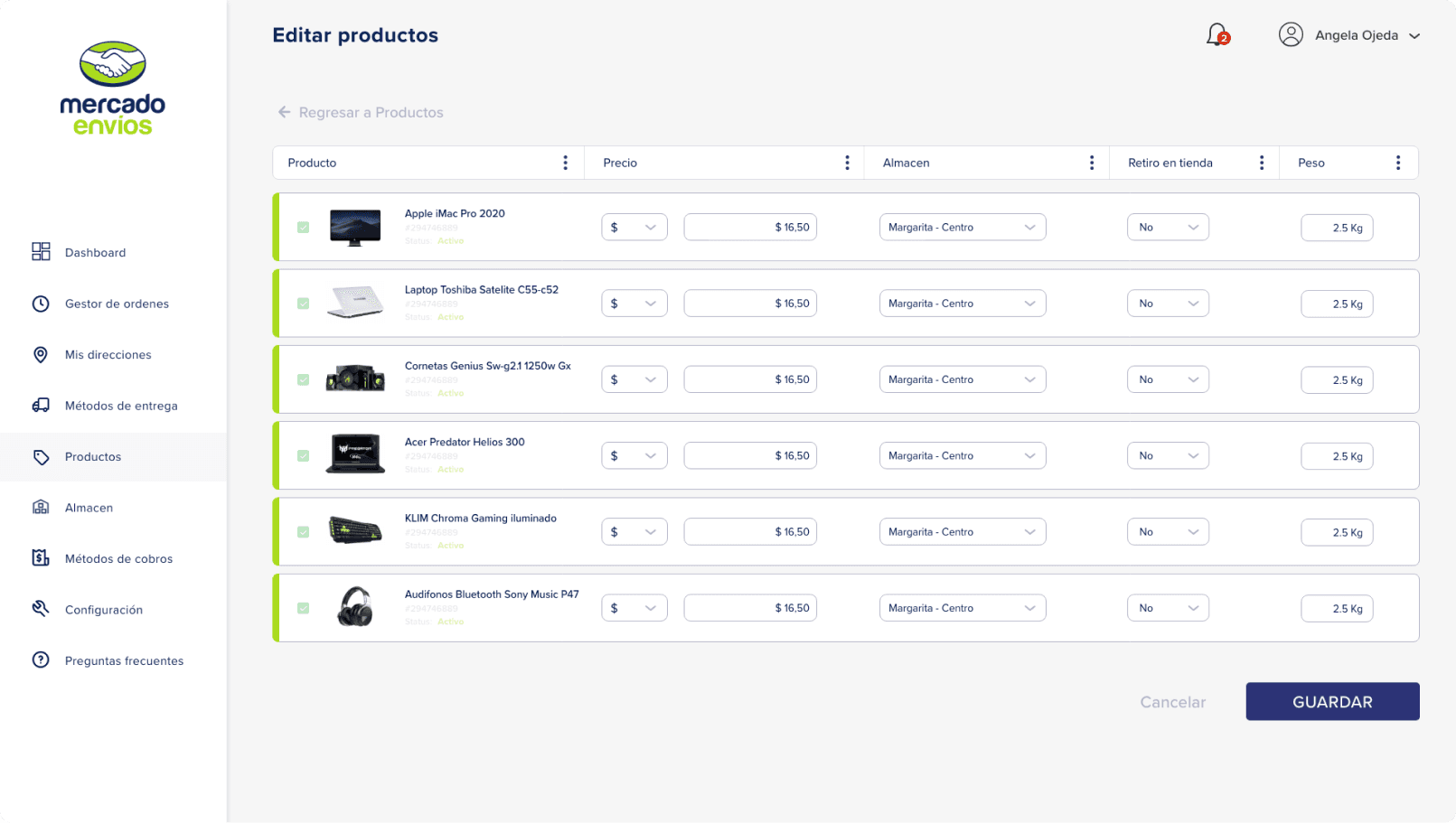Click the Gestor de ordenes clock icon
Image resolution: width=1456 pixels, height=823 pixels.
pyautogui.click(x=41, y=304)
